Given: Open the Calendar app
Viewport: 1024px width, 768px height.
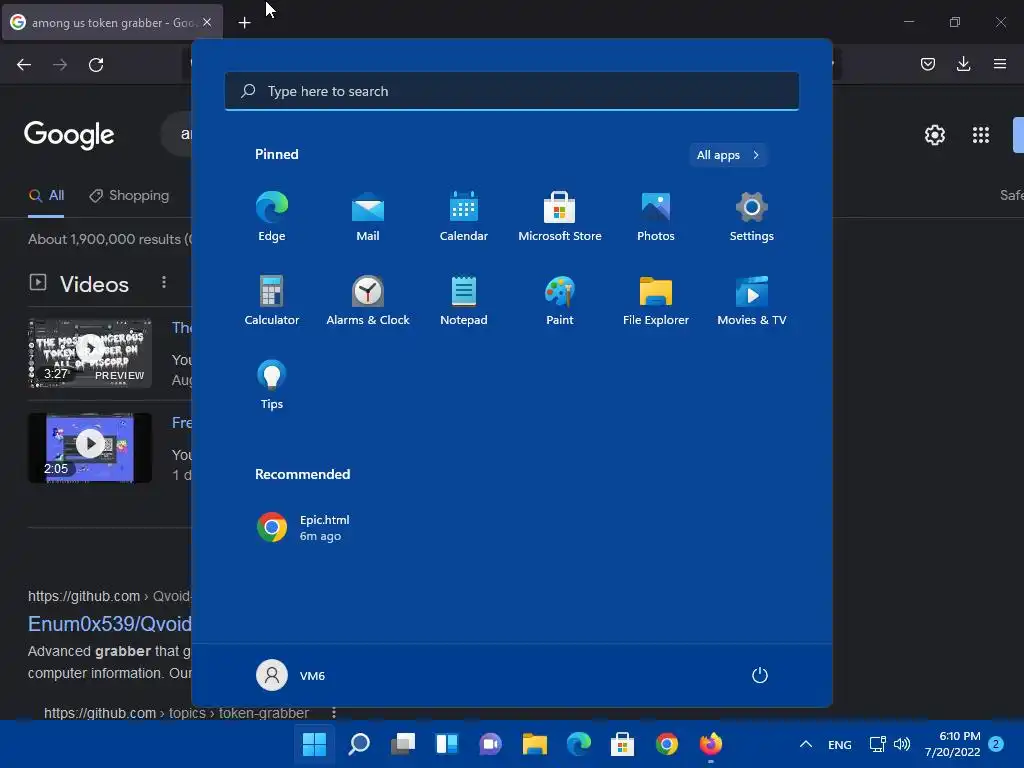Looking at the screenshot, I should (x=464, y=216).
